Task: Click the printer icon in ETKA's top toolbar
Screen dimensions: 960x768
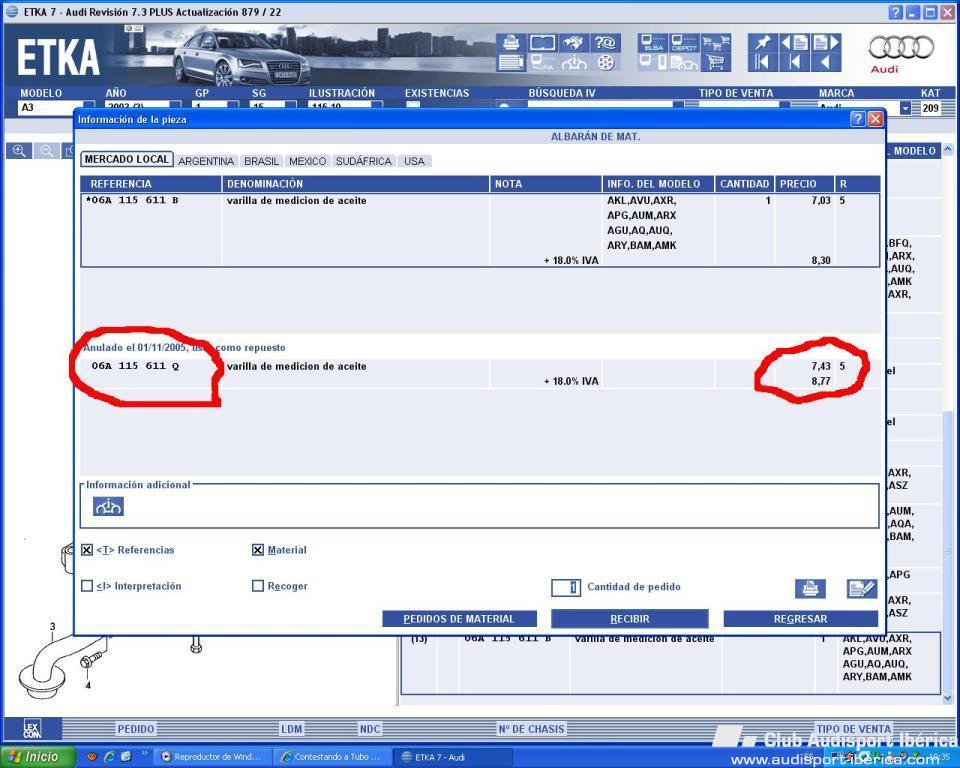Action: tap(511, 42)
